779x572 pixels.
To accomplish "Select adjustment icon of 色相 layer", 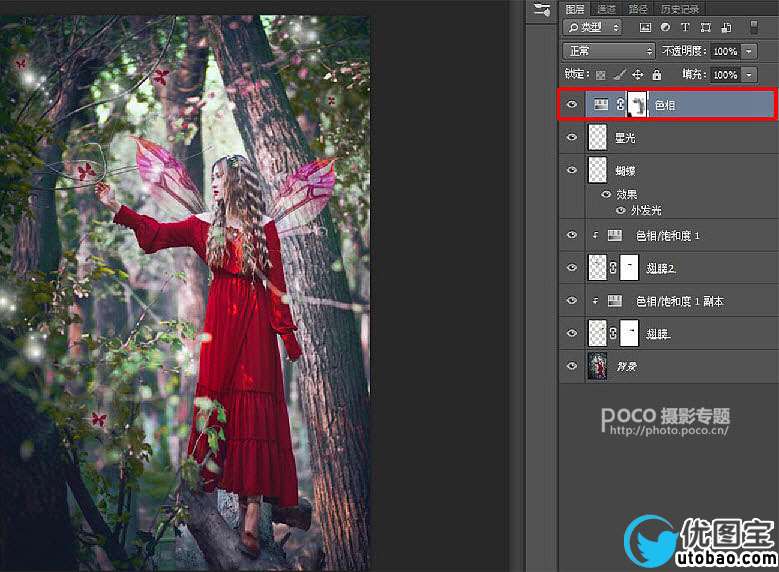I will [601, 104].
